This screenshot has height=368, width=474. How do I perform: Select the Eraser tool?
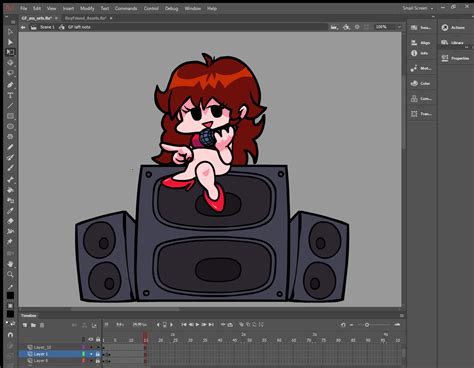10,221
